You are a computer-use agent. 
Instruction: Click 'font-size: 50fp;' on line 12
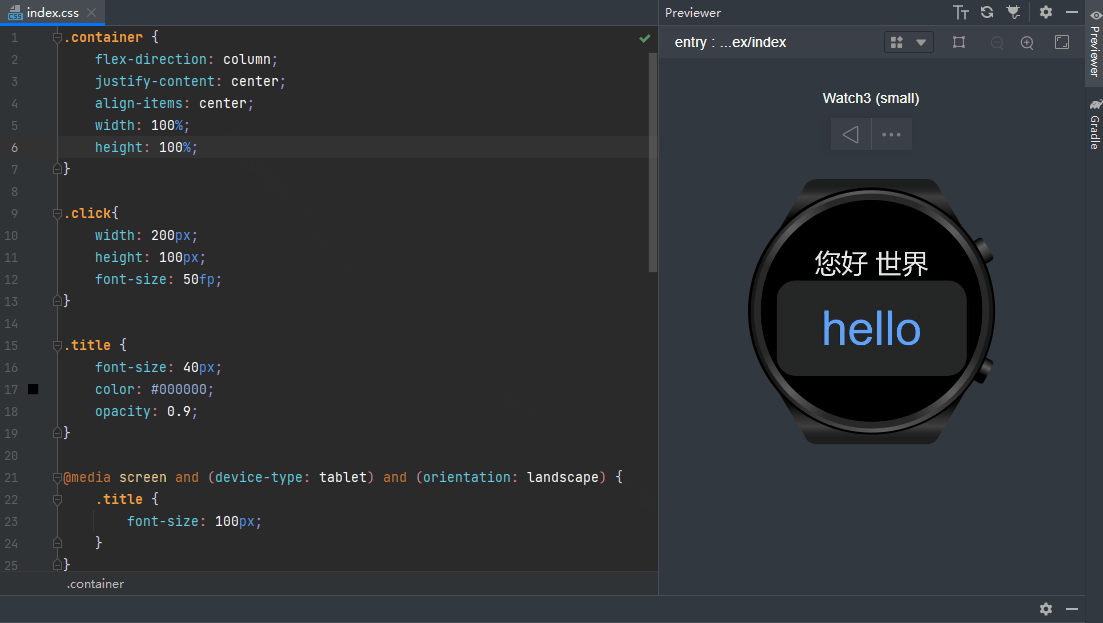tap(158, 279)
